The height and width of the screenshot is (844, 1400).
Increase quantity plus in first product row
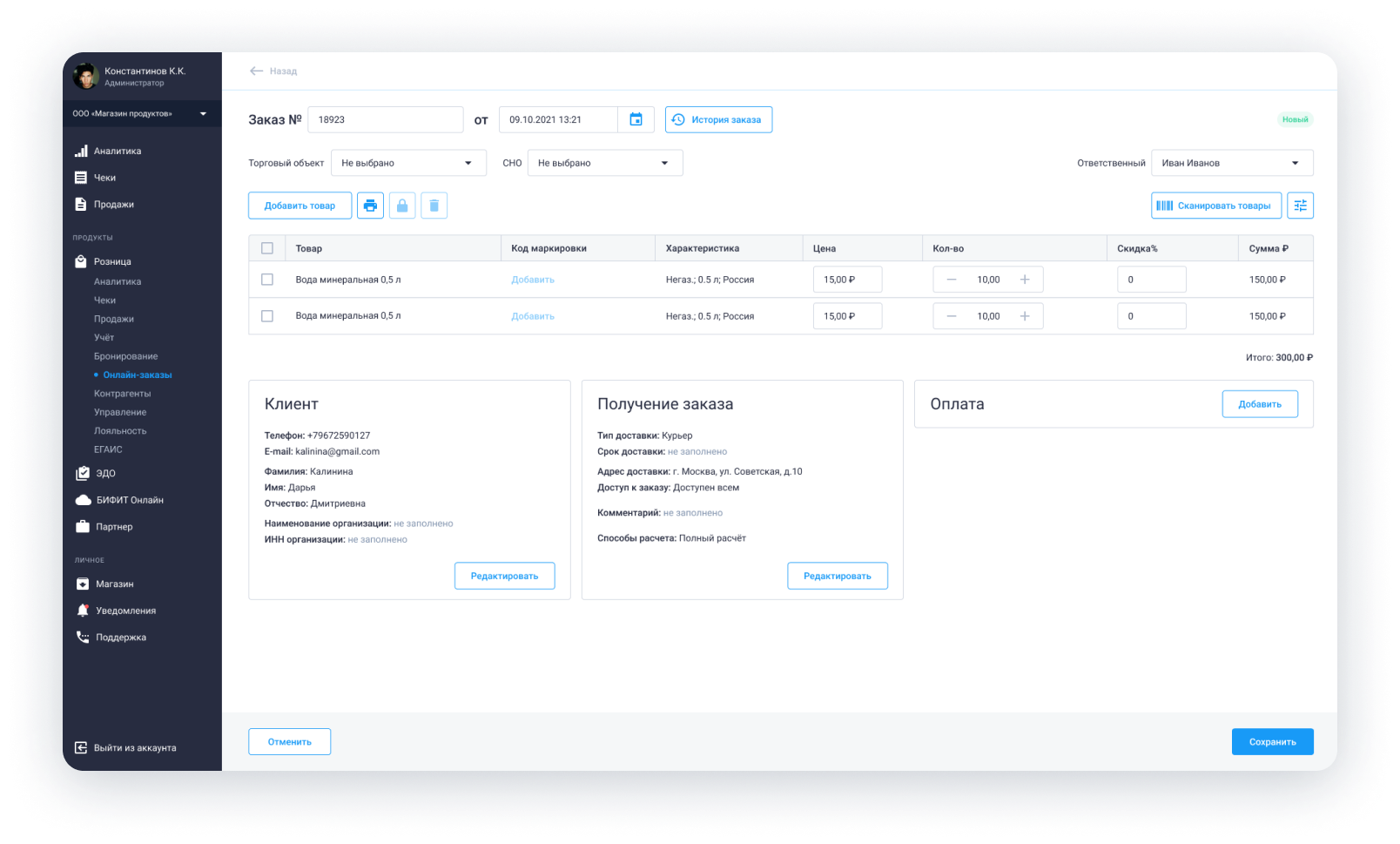1025,280
